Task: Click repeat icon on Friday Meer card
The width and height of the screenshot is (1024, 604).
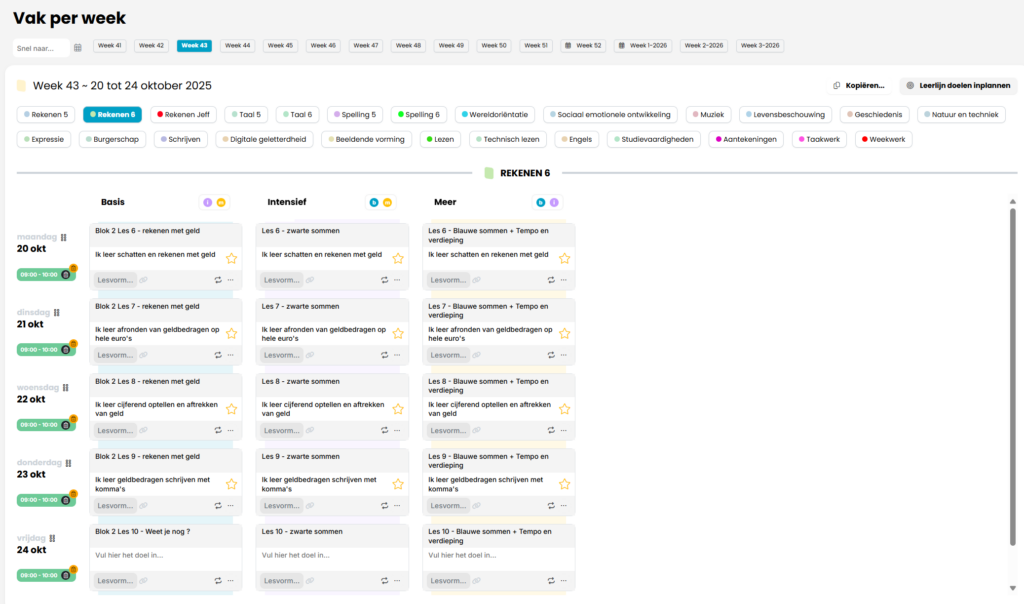Action: (x=550, y=580)
